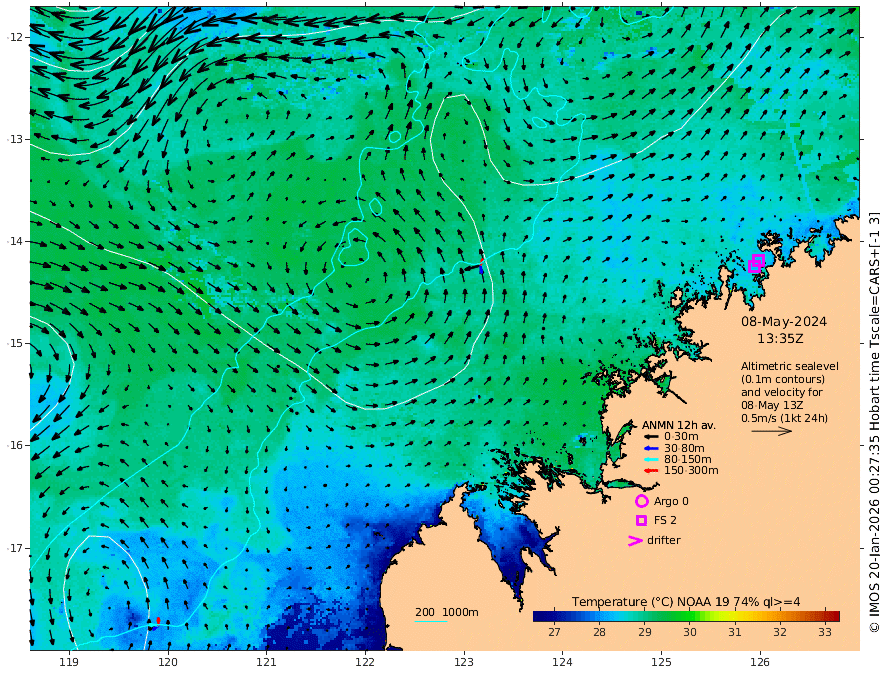Click the 'ANMN 12h av.' heading
The width and height of the screenshot is (880, 680).
click(x=679, y=425)
